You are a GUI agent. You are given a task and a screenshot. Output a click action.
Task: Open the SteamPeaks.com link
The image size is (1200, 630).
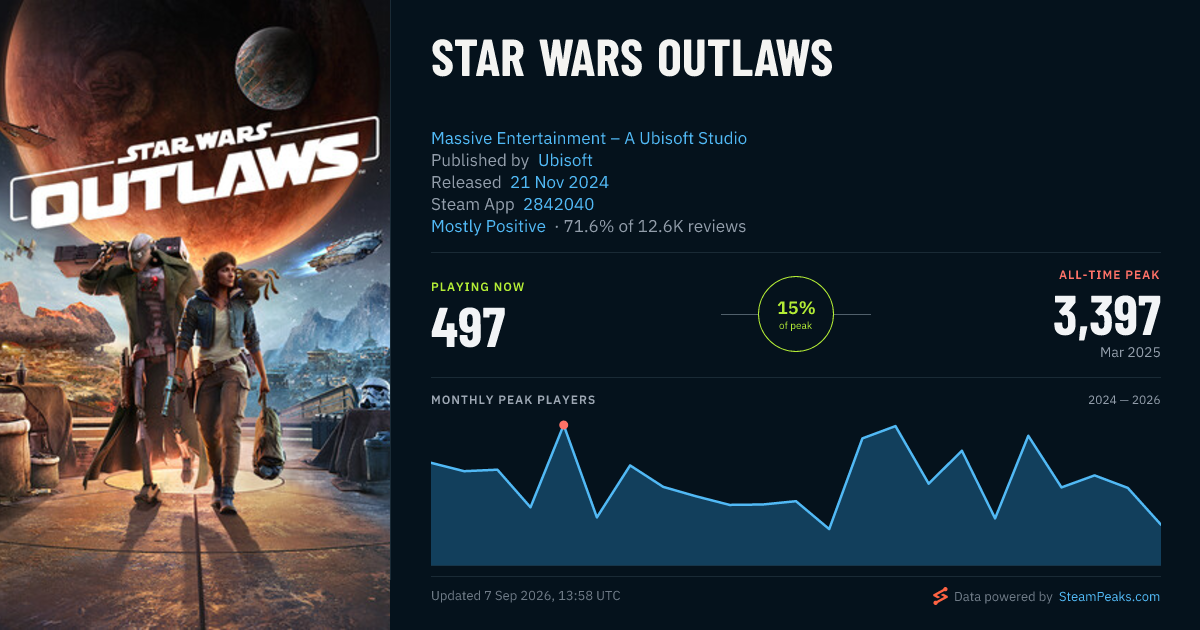[1109, 596]
